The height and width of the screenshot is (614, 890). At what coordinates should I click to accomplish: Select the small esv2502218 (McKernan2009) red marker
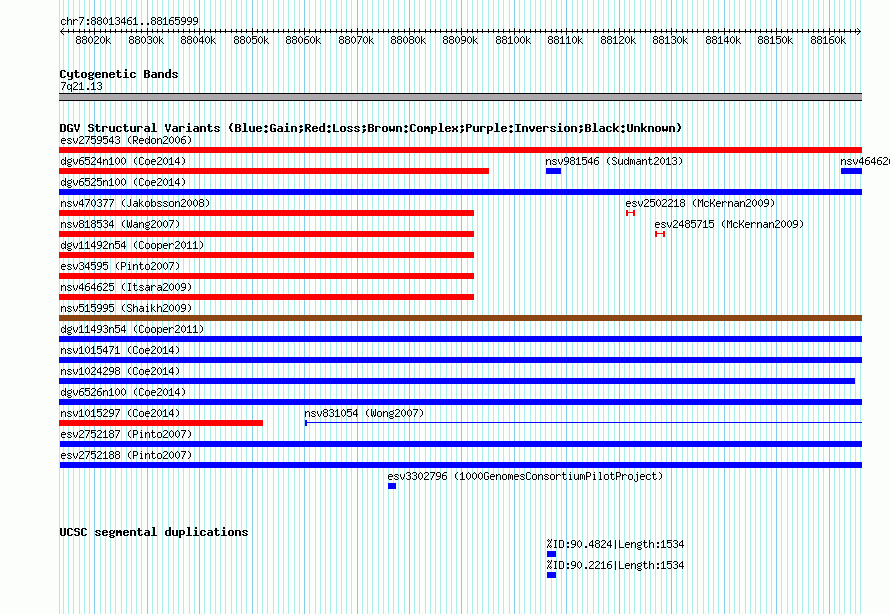tap(630, 213)
